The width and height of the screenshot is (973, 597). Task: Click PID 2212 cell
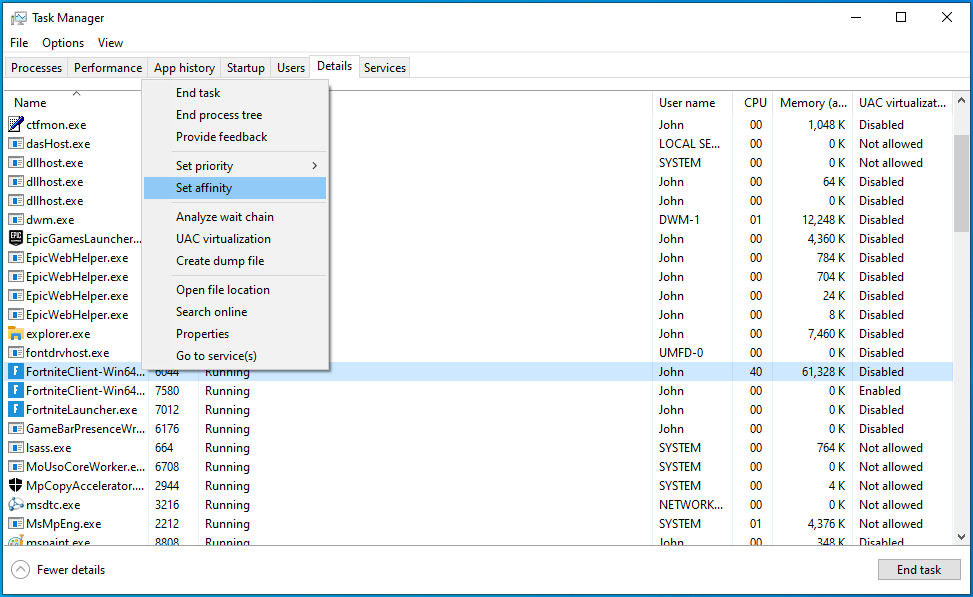(167, 524)
